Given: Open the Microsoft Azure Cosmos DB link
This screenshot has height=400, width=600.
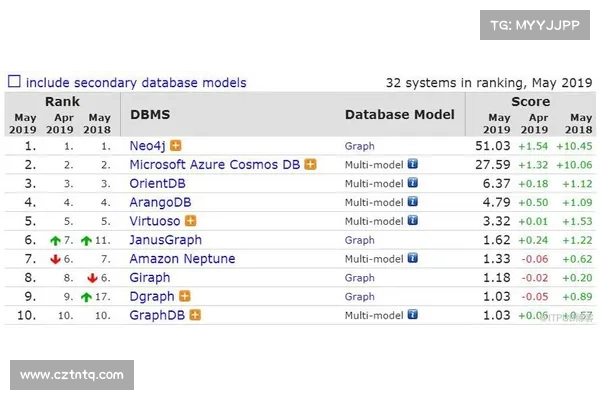Looking at the screenshot, I should (215, 165).
